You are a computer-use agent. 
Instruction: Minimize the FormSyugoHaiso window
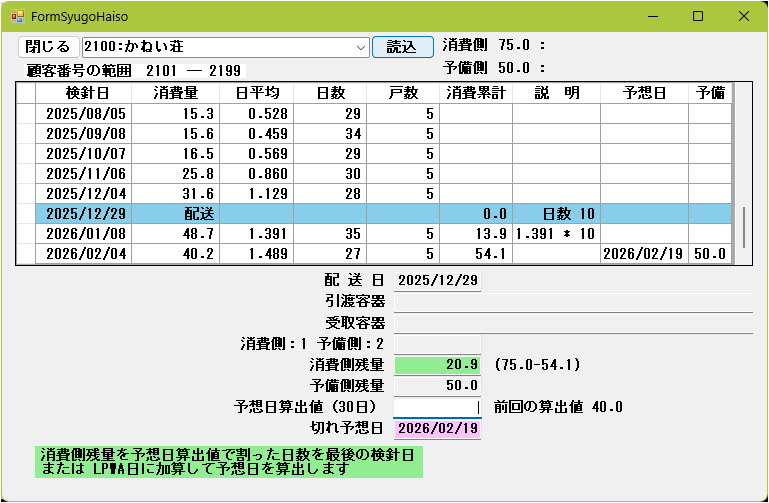(x=652, y=17)
